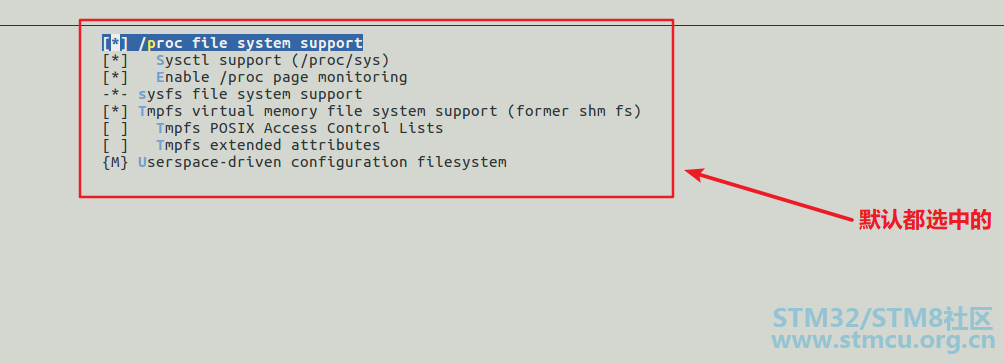Click the 'STM32/STM8社区' watermark text

tap(882, 318)
